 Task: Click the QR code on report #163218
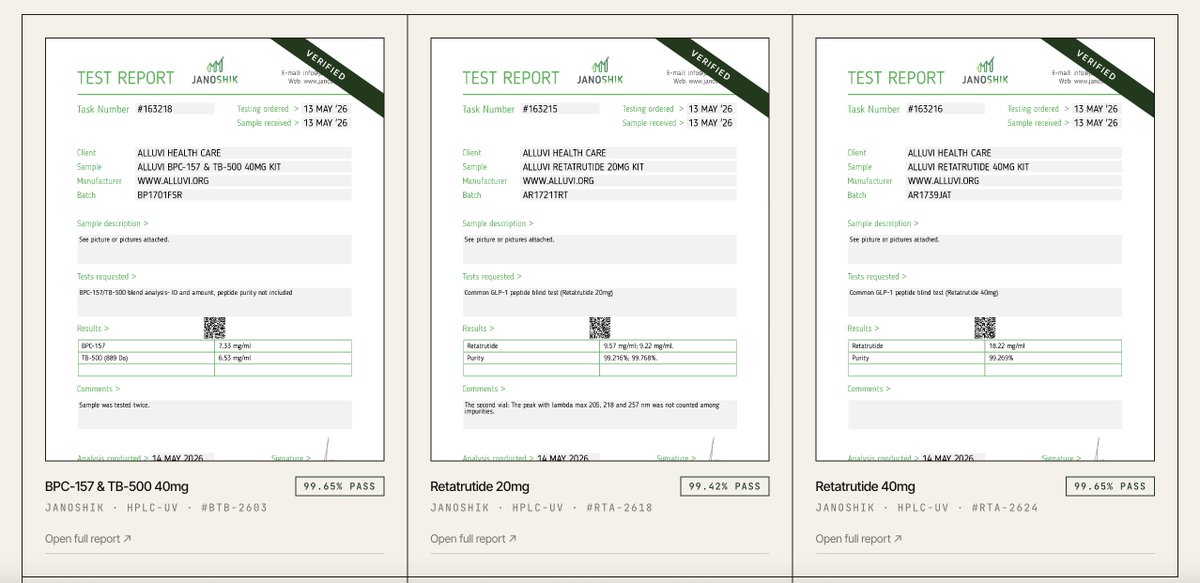[x=214, y=327]
